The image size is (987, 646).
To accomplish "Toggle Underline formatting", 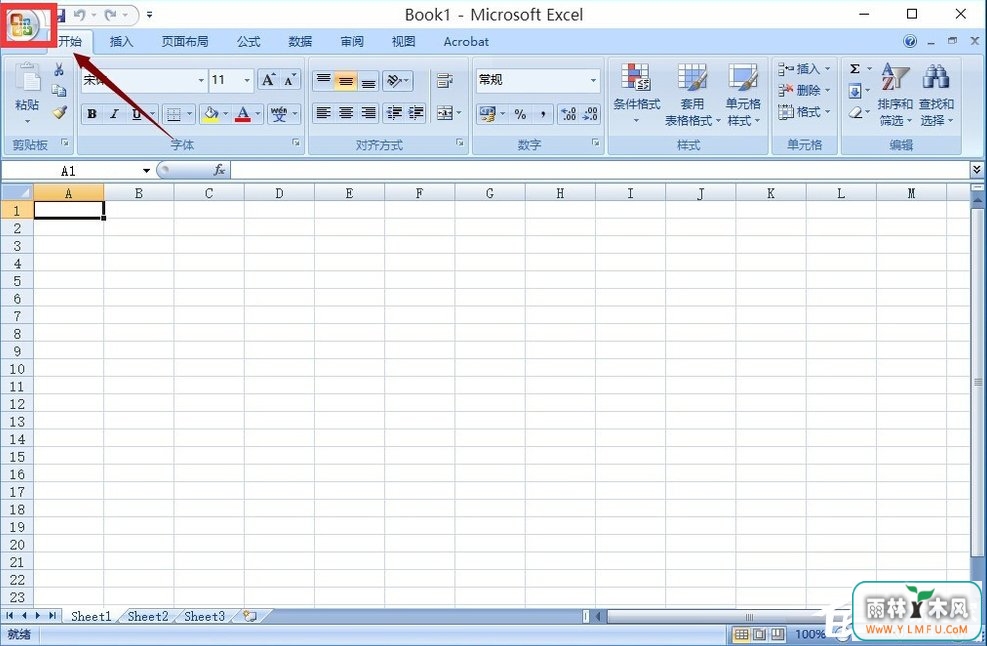I will (x=136, y=114).
